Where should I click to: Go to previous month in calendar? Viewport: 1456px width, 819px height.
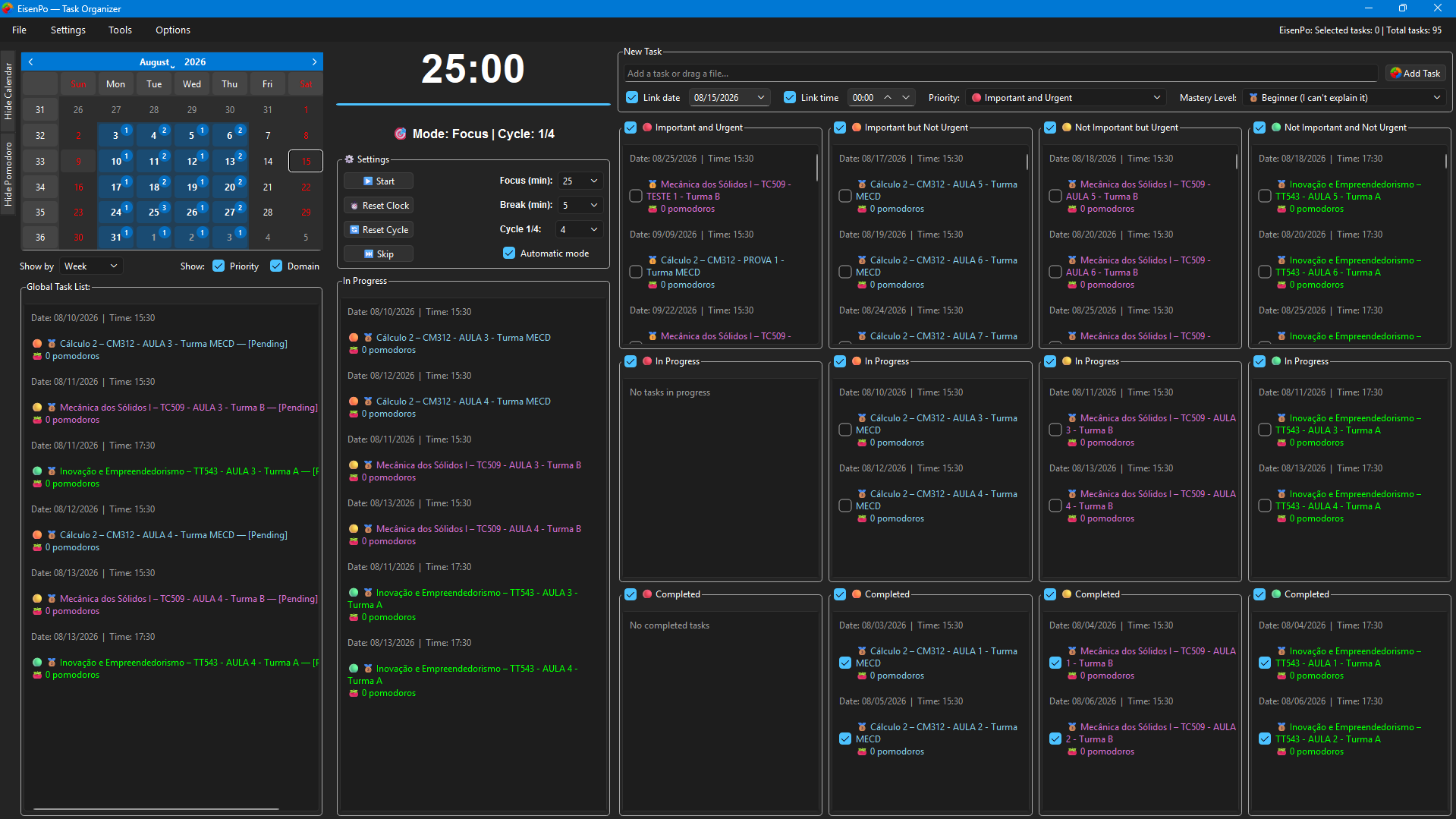tap(30, 62)
